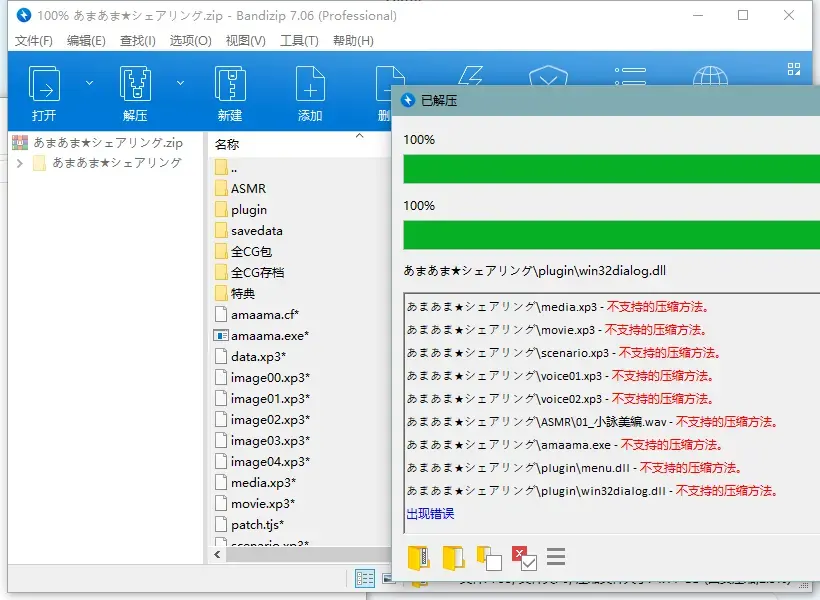Click the media.xp3 error line in log
820x600 pixels.
click(x=557, y=307)
